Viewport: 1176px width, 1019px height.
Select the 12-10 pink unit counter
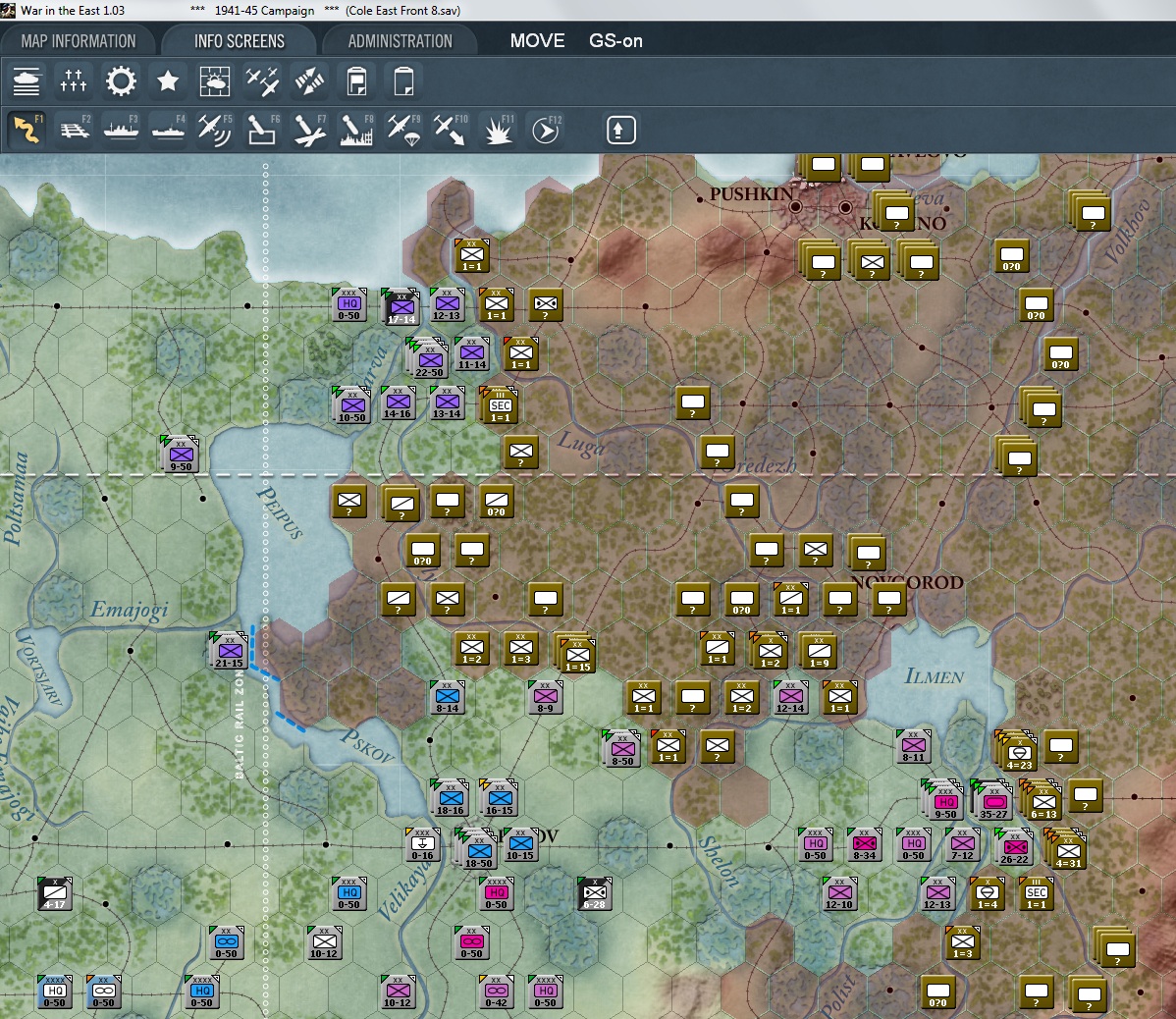[839, 893]
